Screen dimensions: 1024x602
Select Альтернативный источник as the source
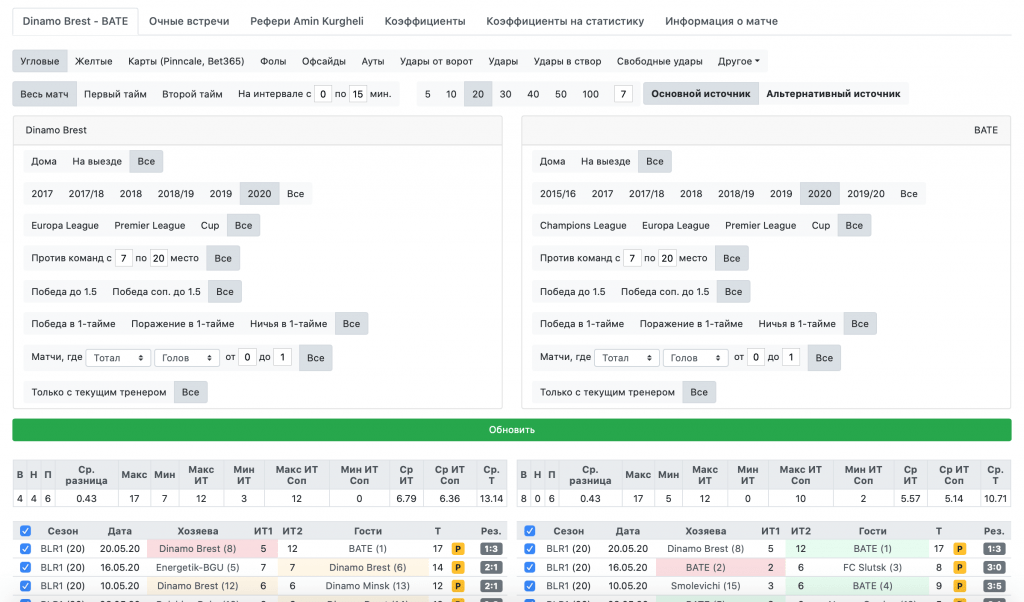pyautogui.click(x=832, y=94)
